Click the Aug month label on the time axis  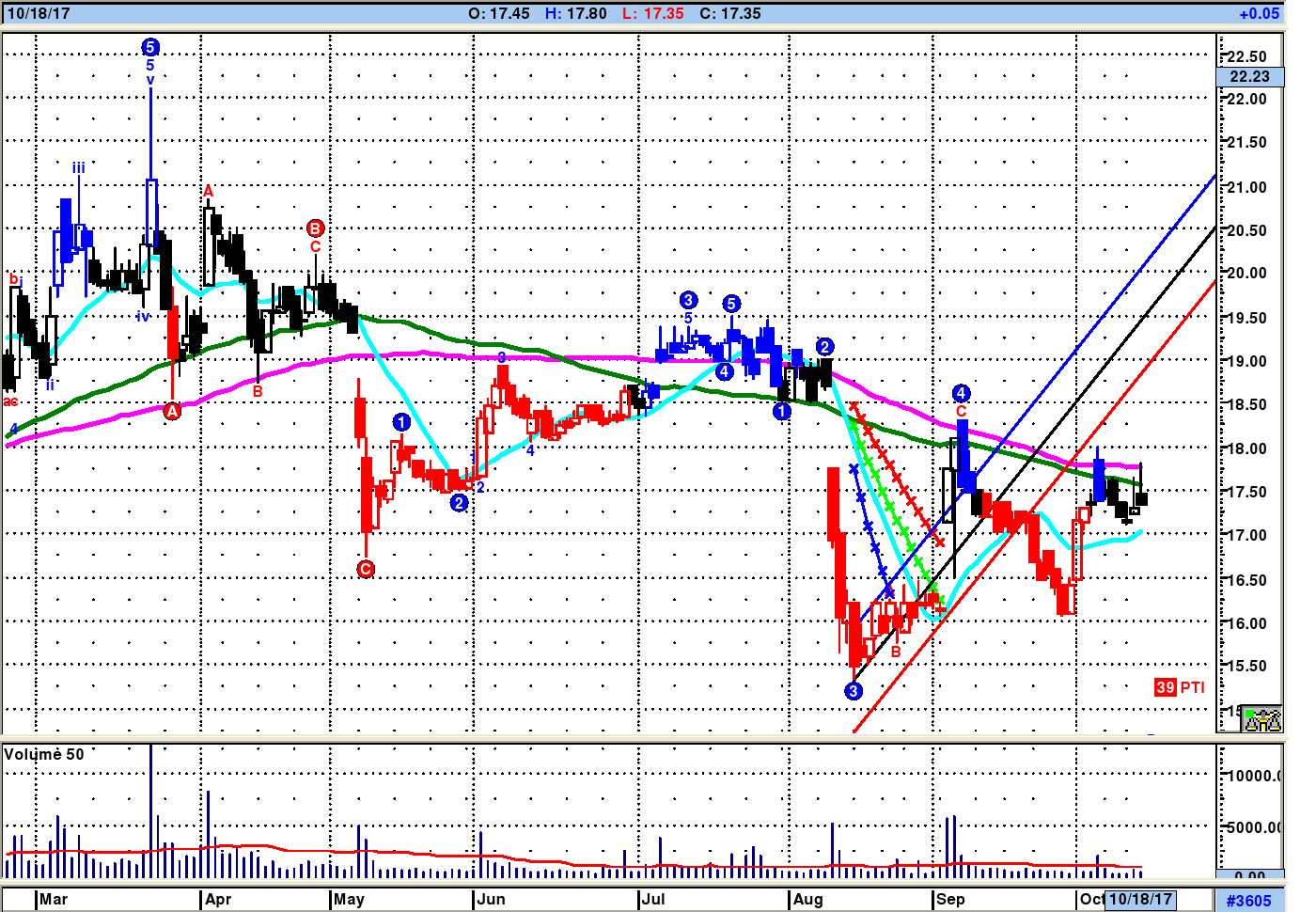[807, 899]
